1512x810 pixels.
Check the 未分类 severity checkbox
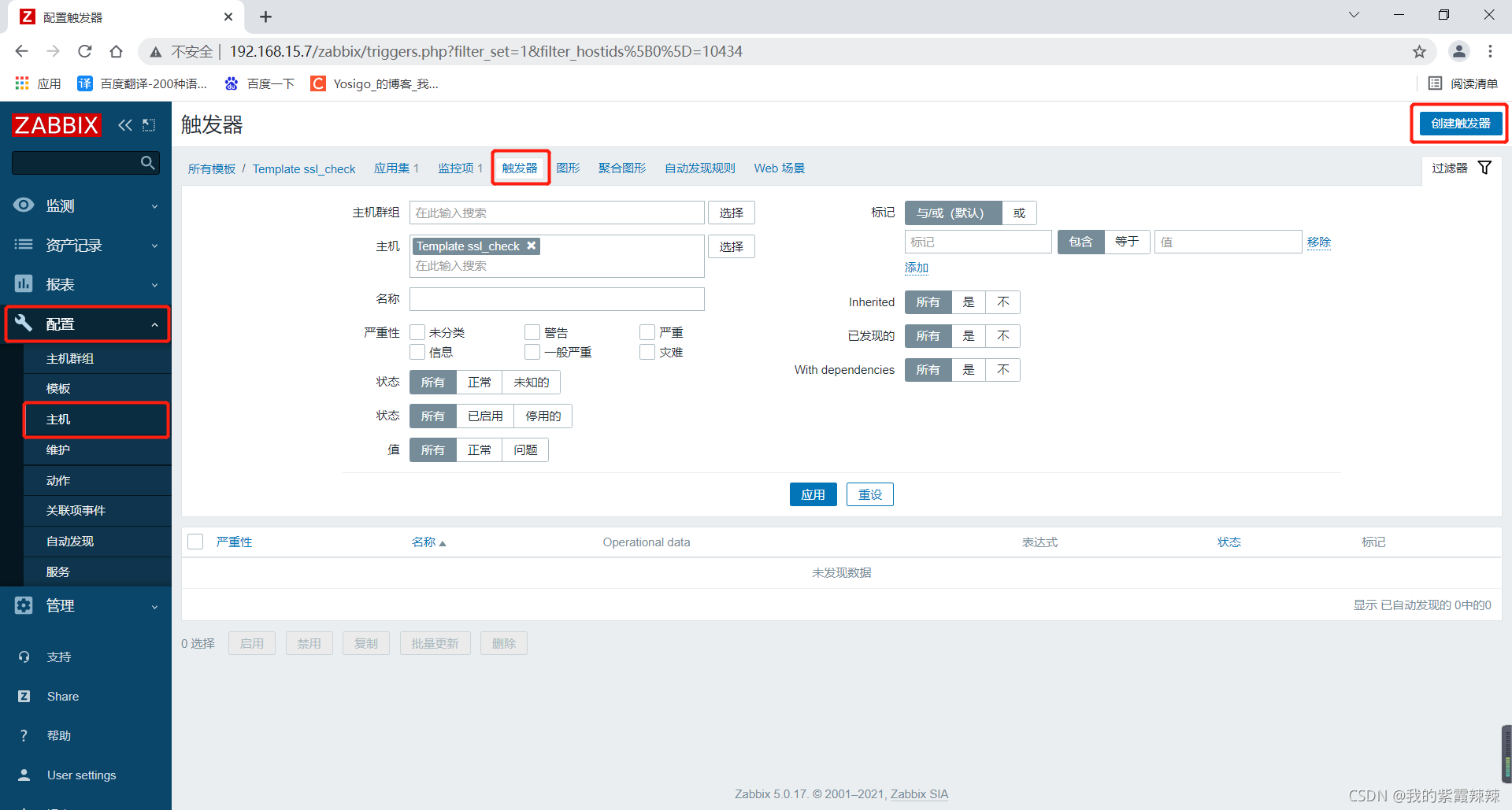pos(418,332)
